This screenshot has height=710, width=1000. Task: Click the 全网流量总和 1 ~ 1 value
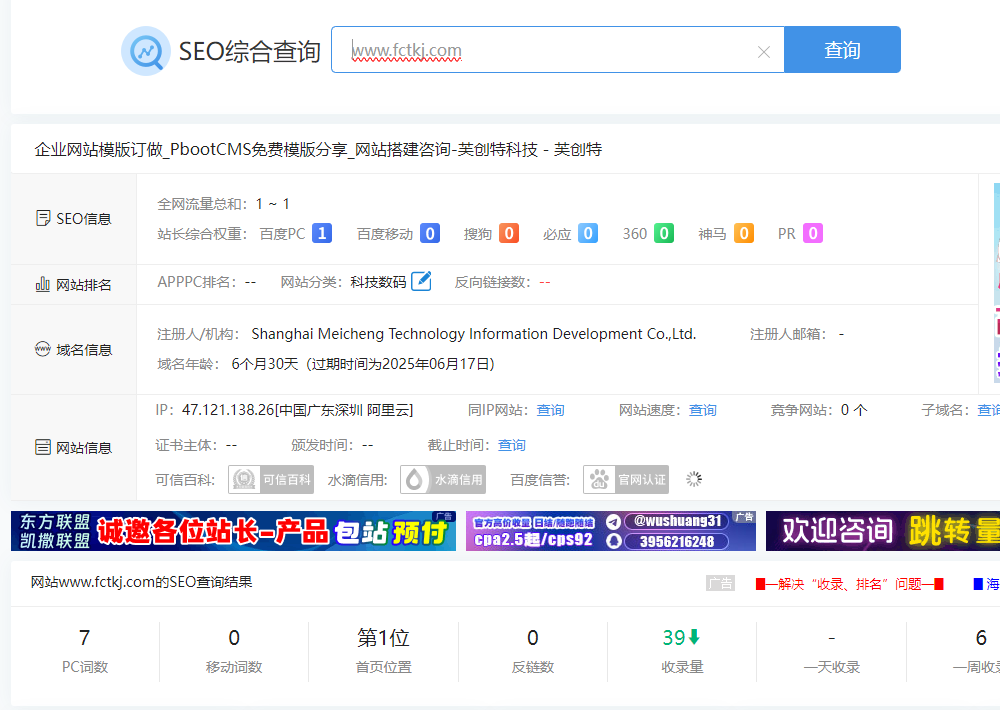273,204
